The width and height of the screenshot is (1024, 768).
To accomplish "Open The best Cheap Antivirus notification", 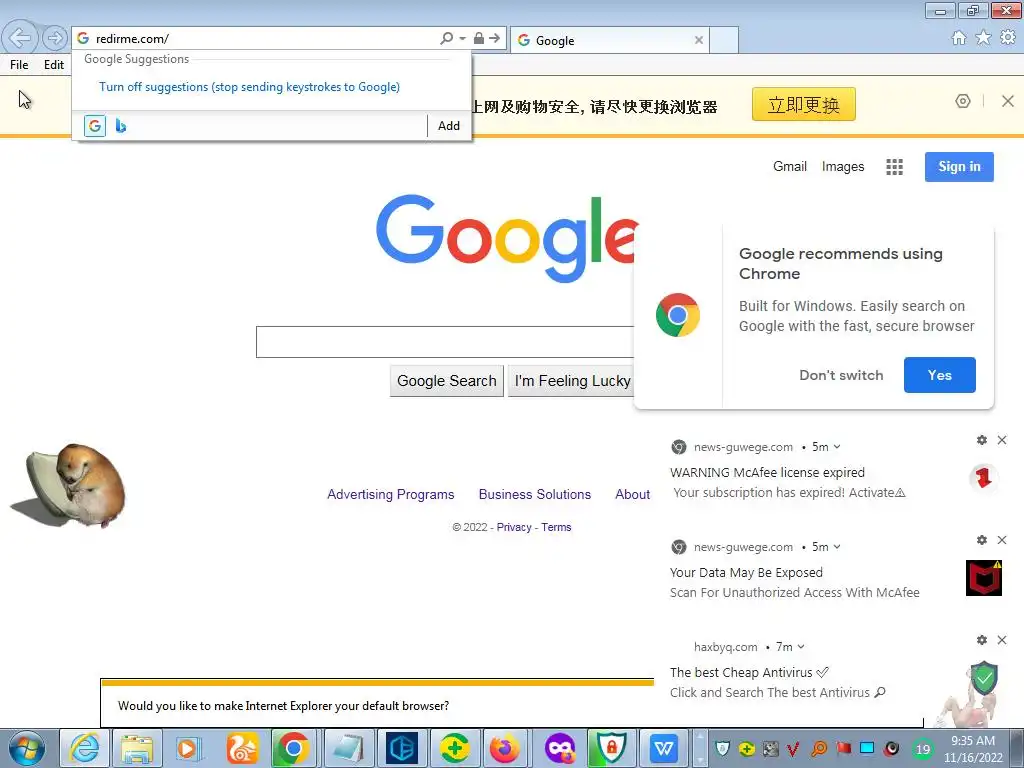I will (749, 673).
